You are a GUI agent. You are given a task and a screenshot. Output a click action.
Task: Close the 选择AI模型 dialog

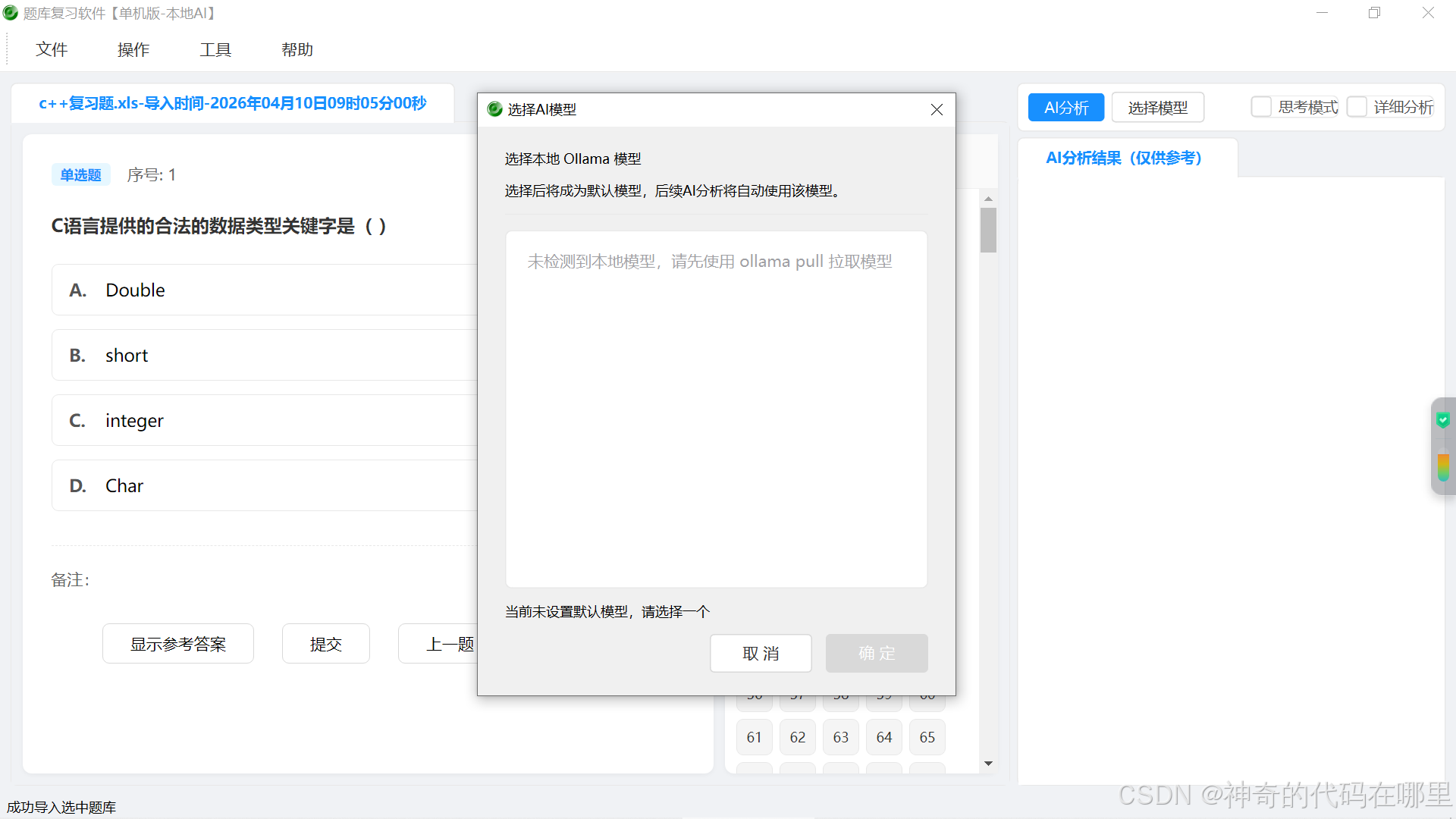[x=937, y=109]
